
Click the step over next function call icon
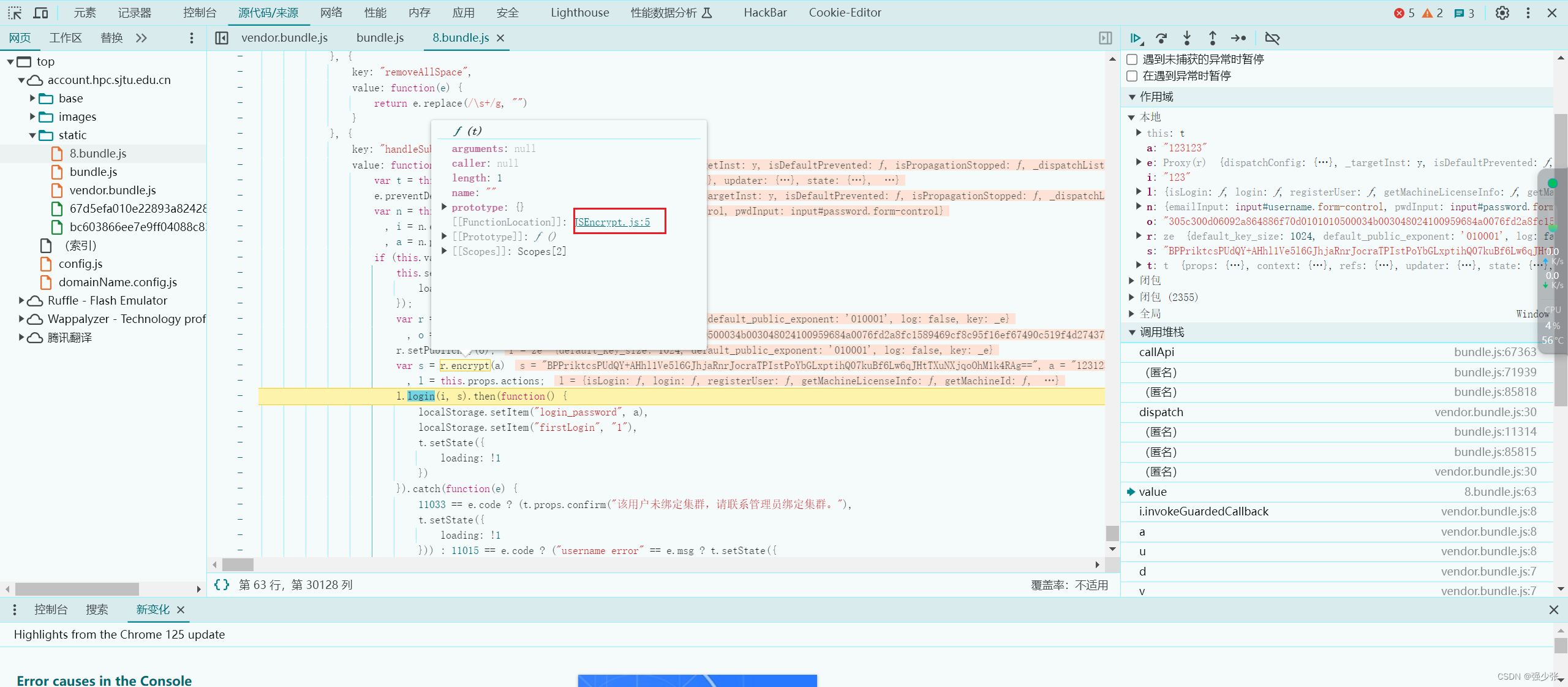1160,38
